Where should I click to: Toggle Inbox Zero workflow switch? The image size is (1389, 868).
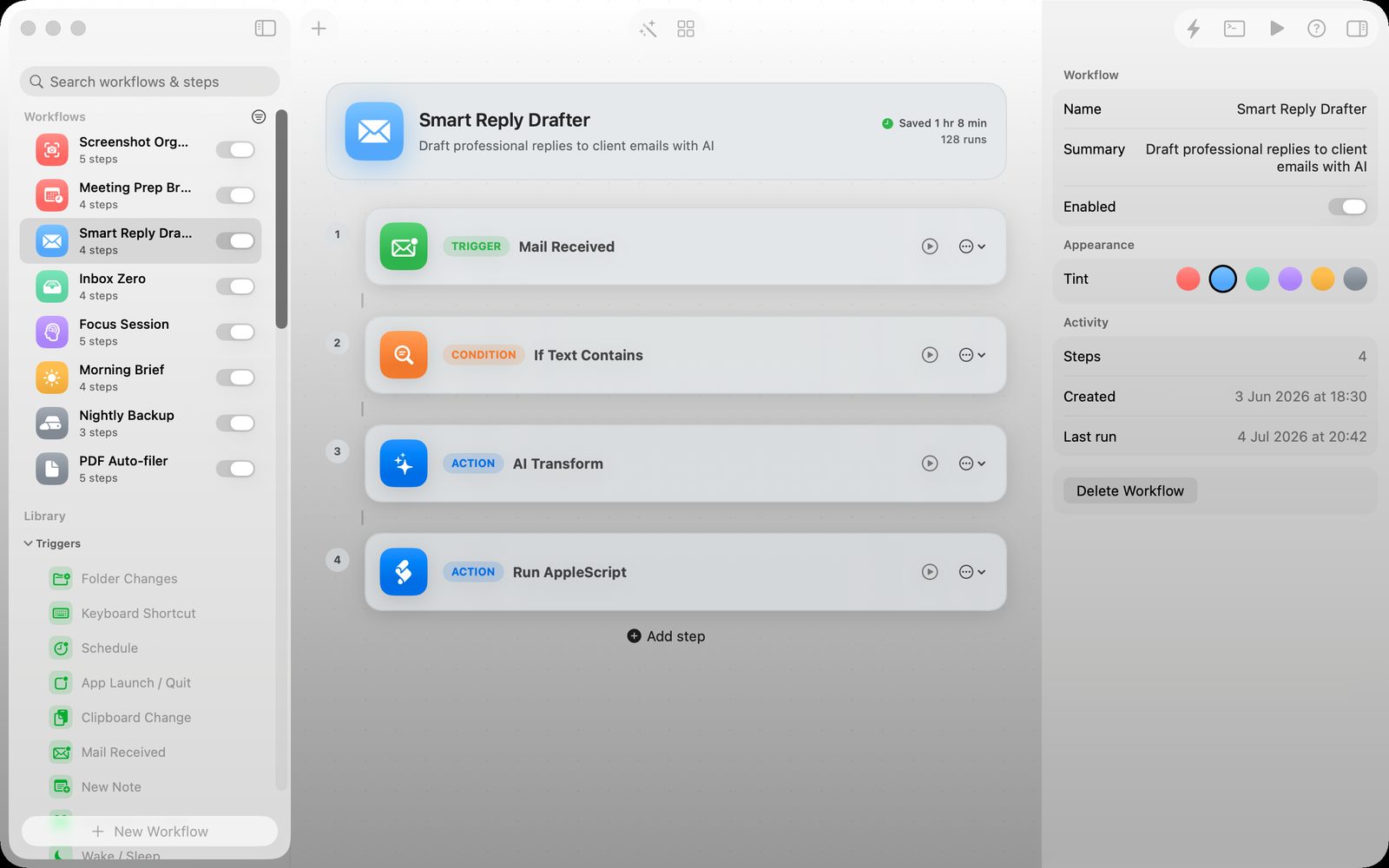pos(235,286)
